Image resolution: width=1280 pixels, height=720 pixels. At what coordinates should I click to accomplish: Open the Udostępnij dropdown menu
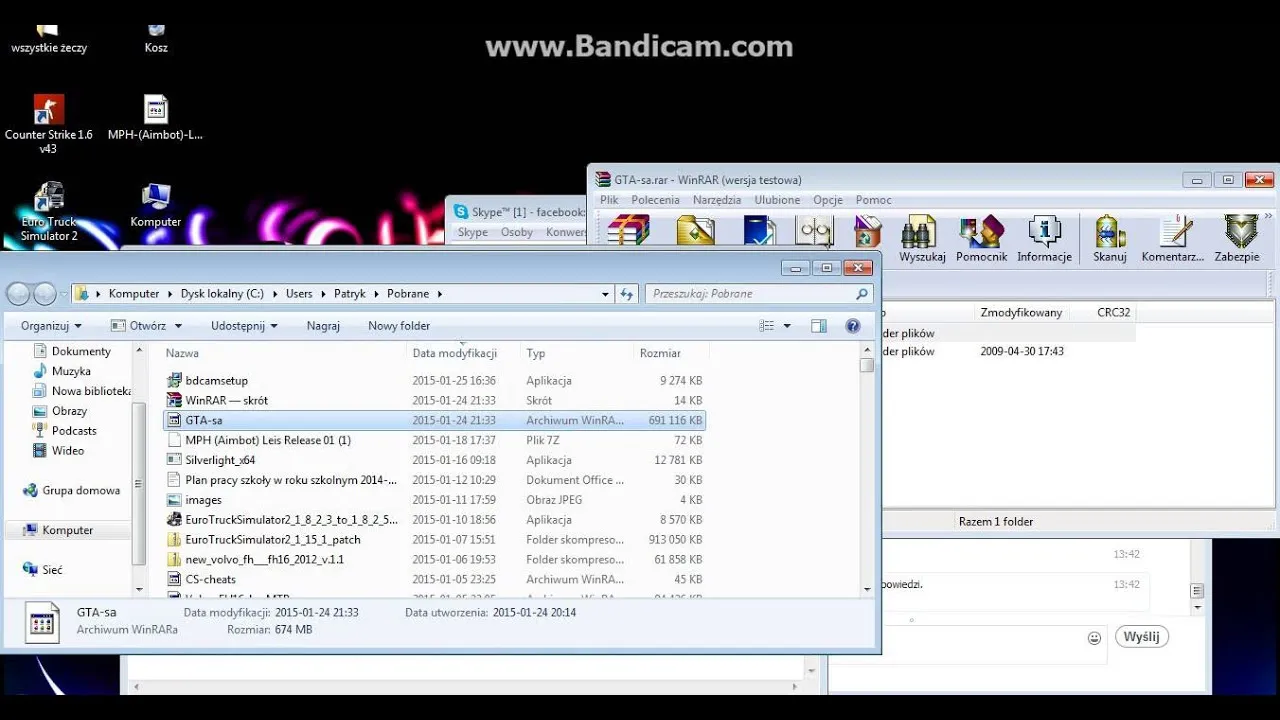(244, 326)
